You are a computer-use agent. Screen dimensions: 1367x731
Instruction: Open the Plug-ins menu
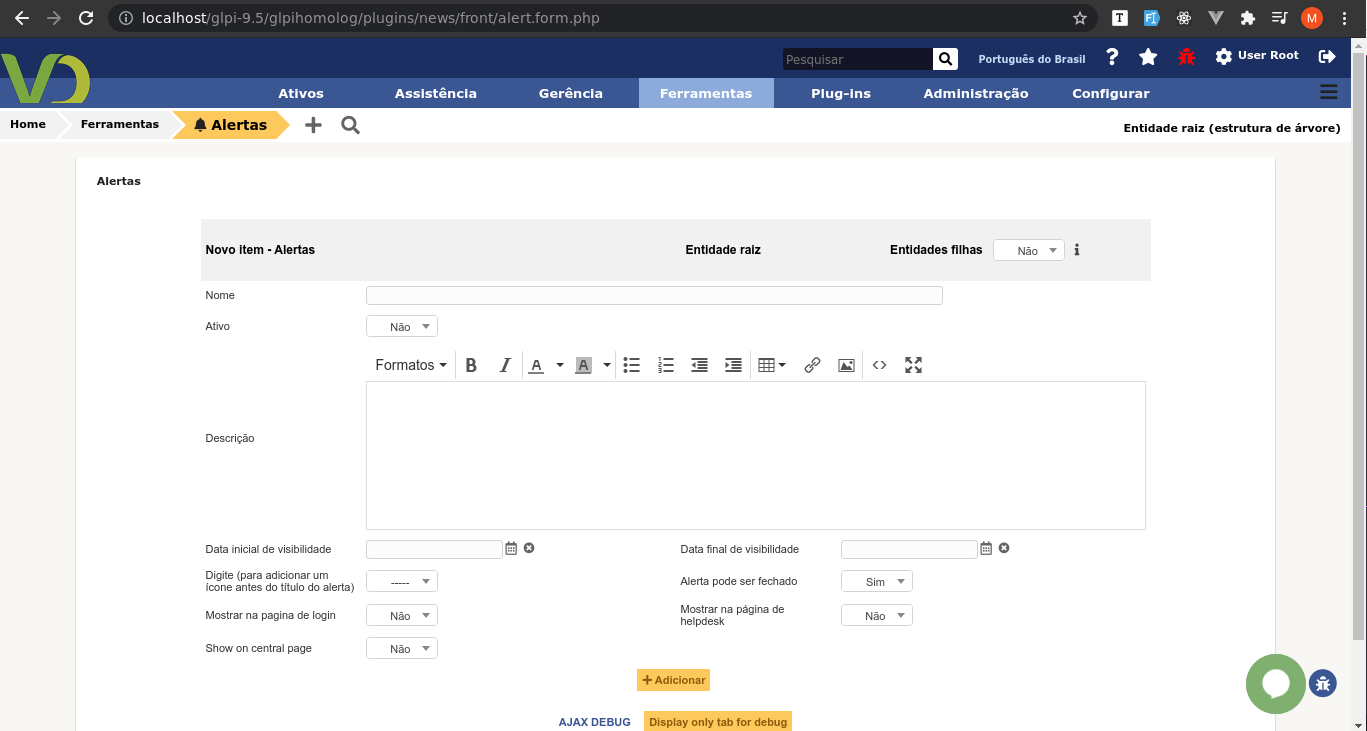842,93
